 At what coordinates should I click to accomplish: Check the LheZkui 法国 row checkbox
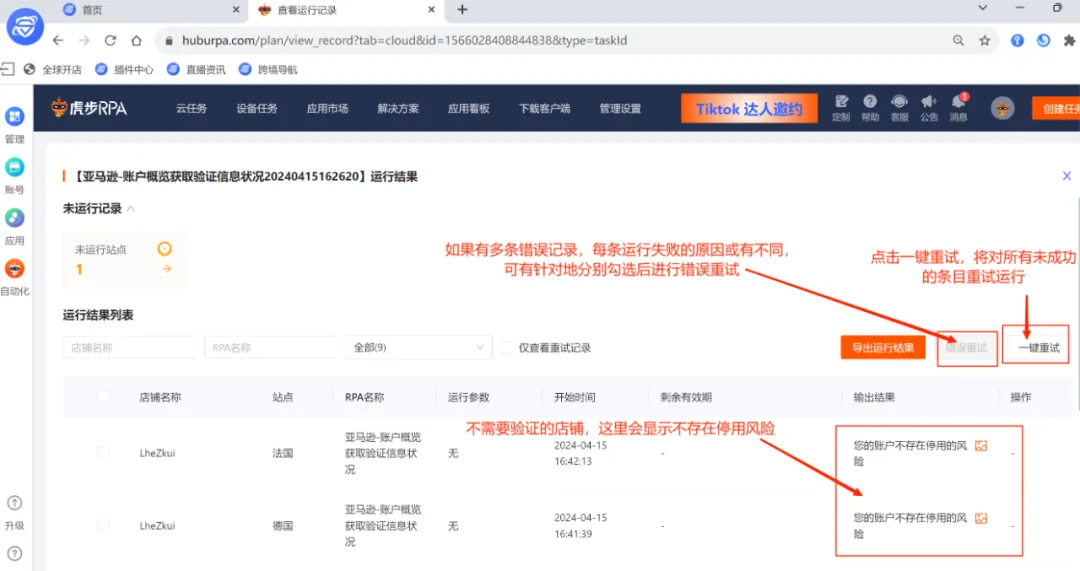click(103, 453)
